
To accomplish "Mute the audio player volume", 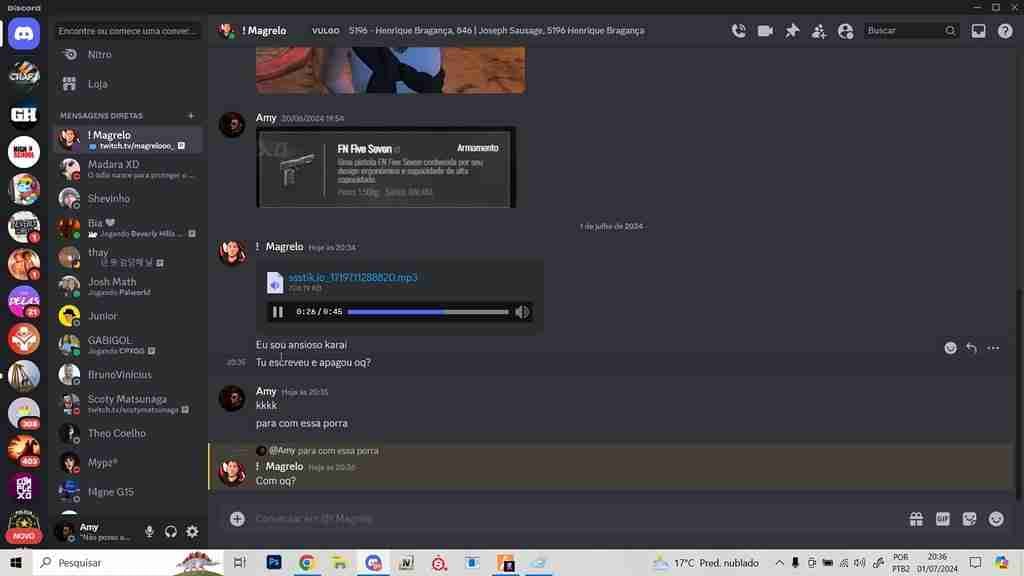I will [x=522, y=312].
